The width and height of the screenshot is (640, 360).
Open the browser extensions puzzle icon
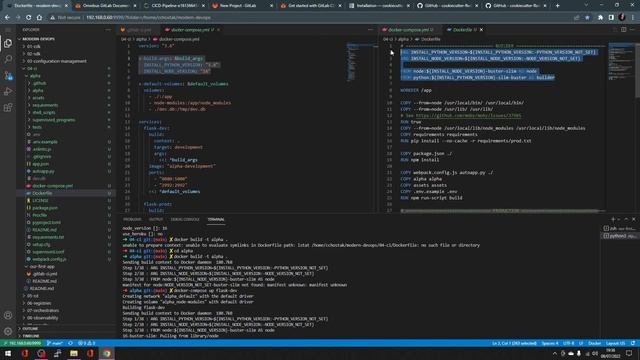coord(600,18)
